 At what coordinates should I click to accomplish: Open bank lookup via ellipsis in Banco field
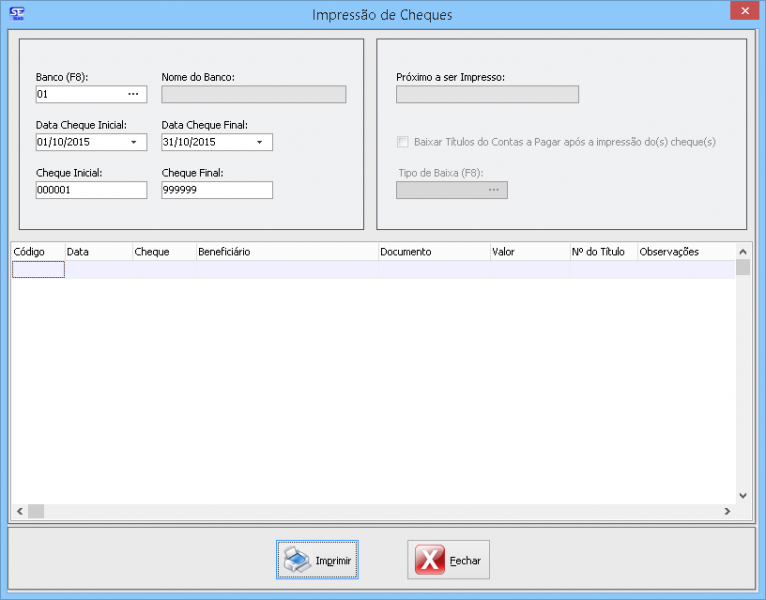(x=133, y=94)
